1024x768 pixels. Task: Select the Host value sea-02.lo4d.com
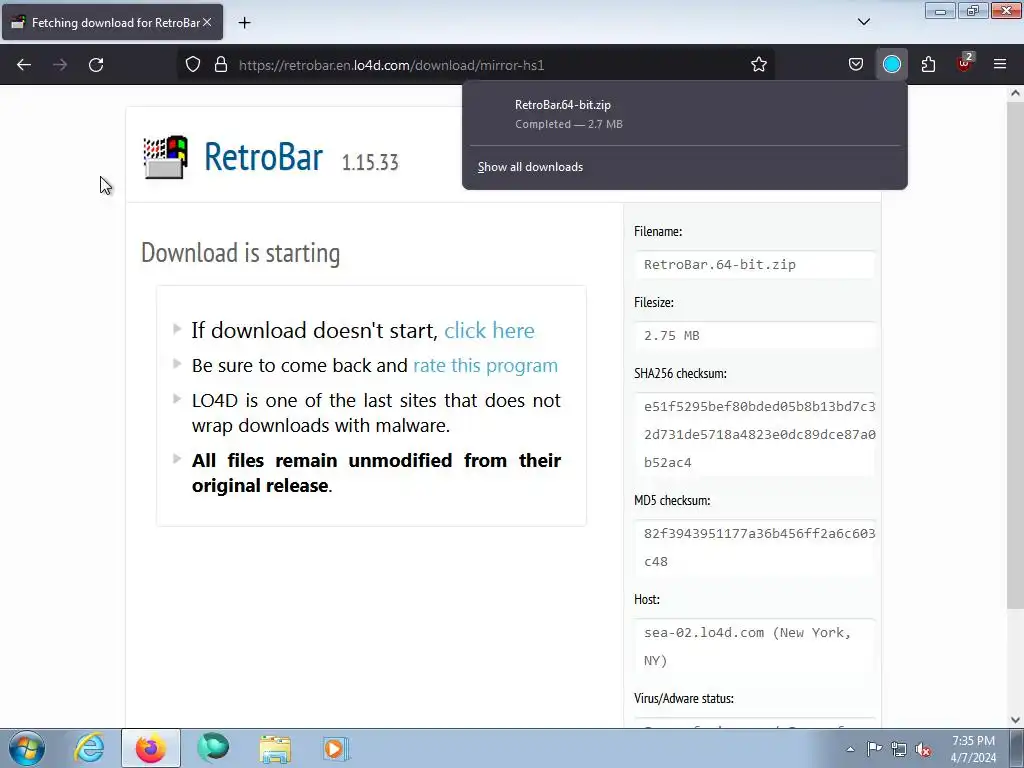tap(754, 647)
